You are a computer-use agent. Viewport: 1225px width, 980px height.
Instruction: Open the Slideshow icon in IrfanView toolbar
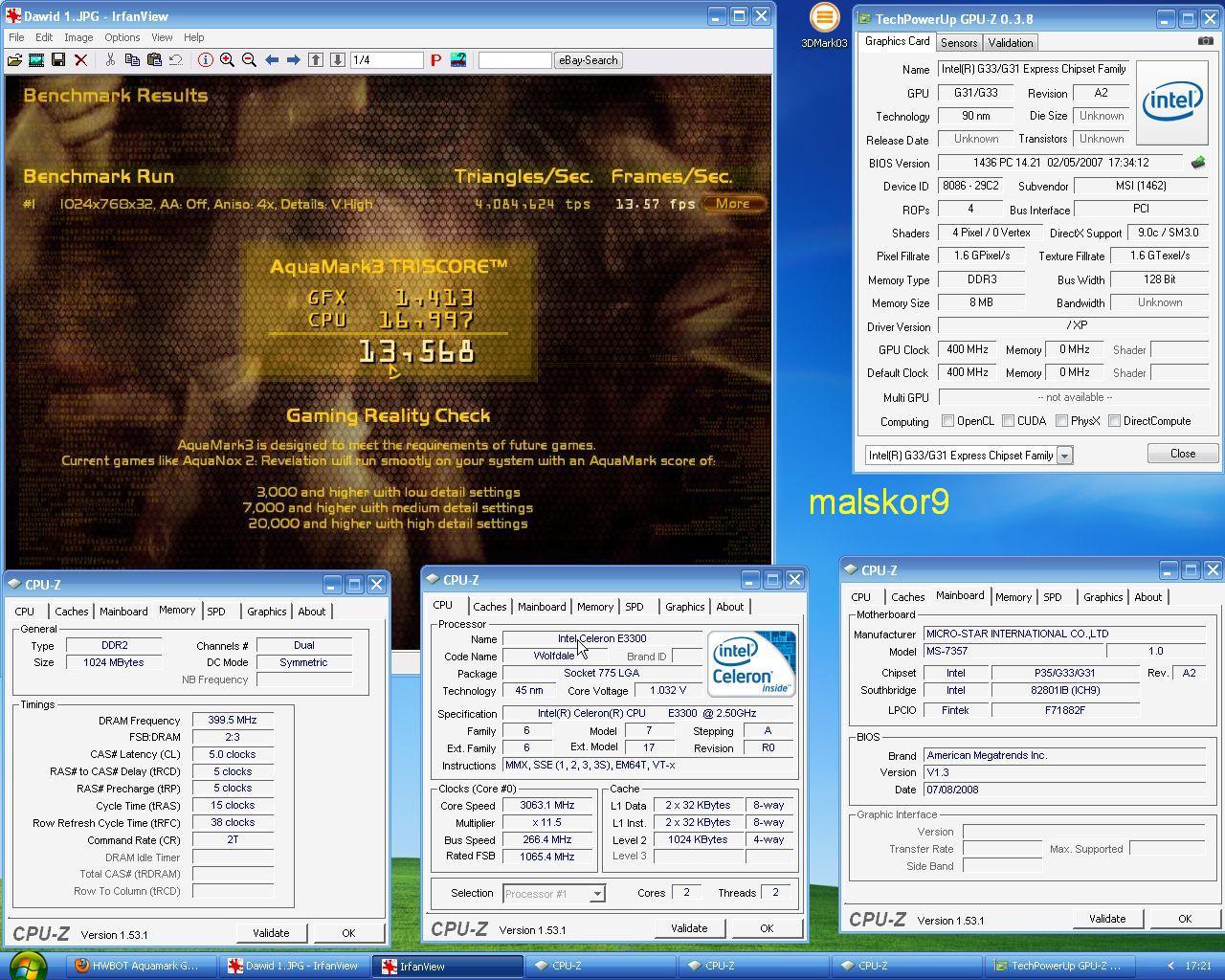tap(36, 60)
